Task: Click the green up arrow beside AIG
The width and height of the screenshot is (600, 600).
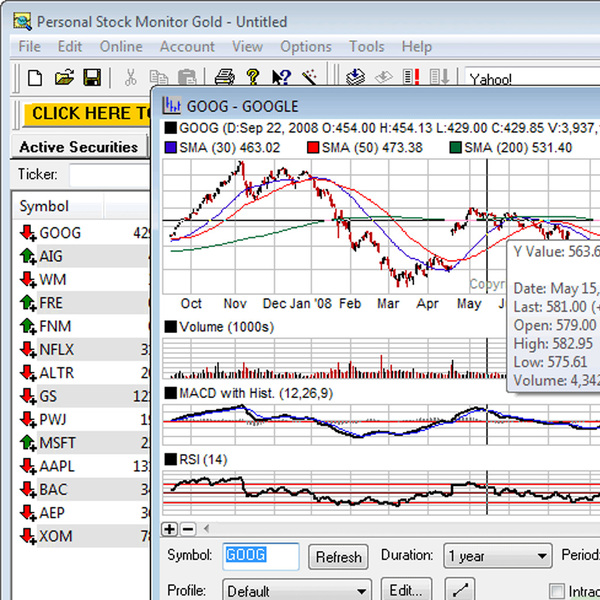Action: click(28, 256)
